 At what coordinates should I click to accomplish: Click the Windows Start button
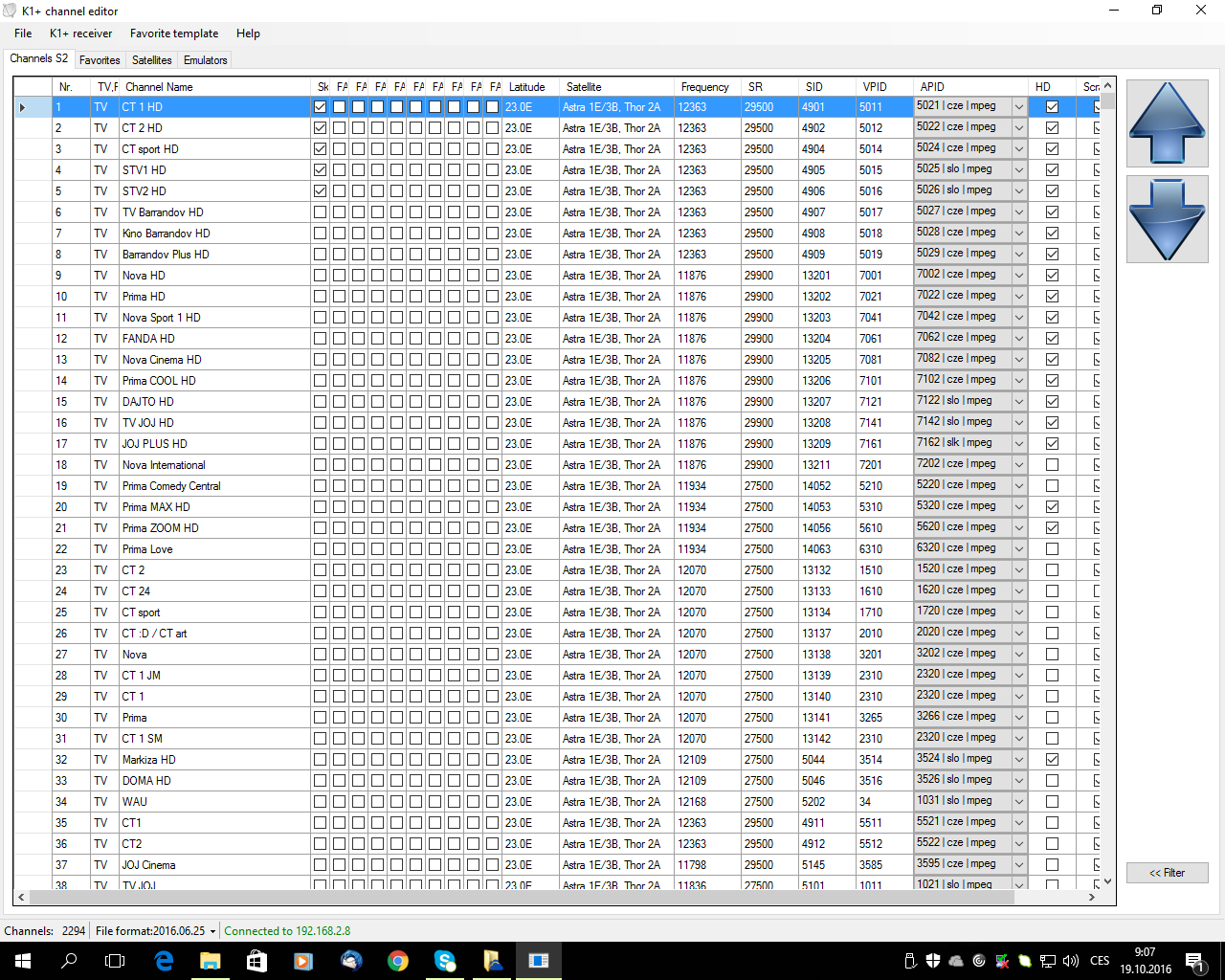(23, 961)
